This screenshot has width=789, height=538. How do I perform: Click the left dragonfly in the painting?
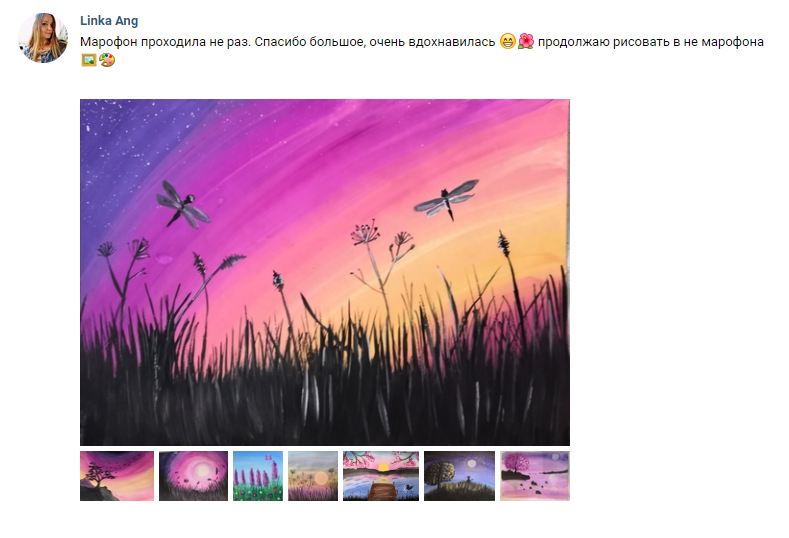tap(182, 205)
